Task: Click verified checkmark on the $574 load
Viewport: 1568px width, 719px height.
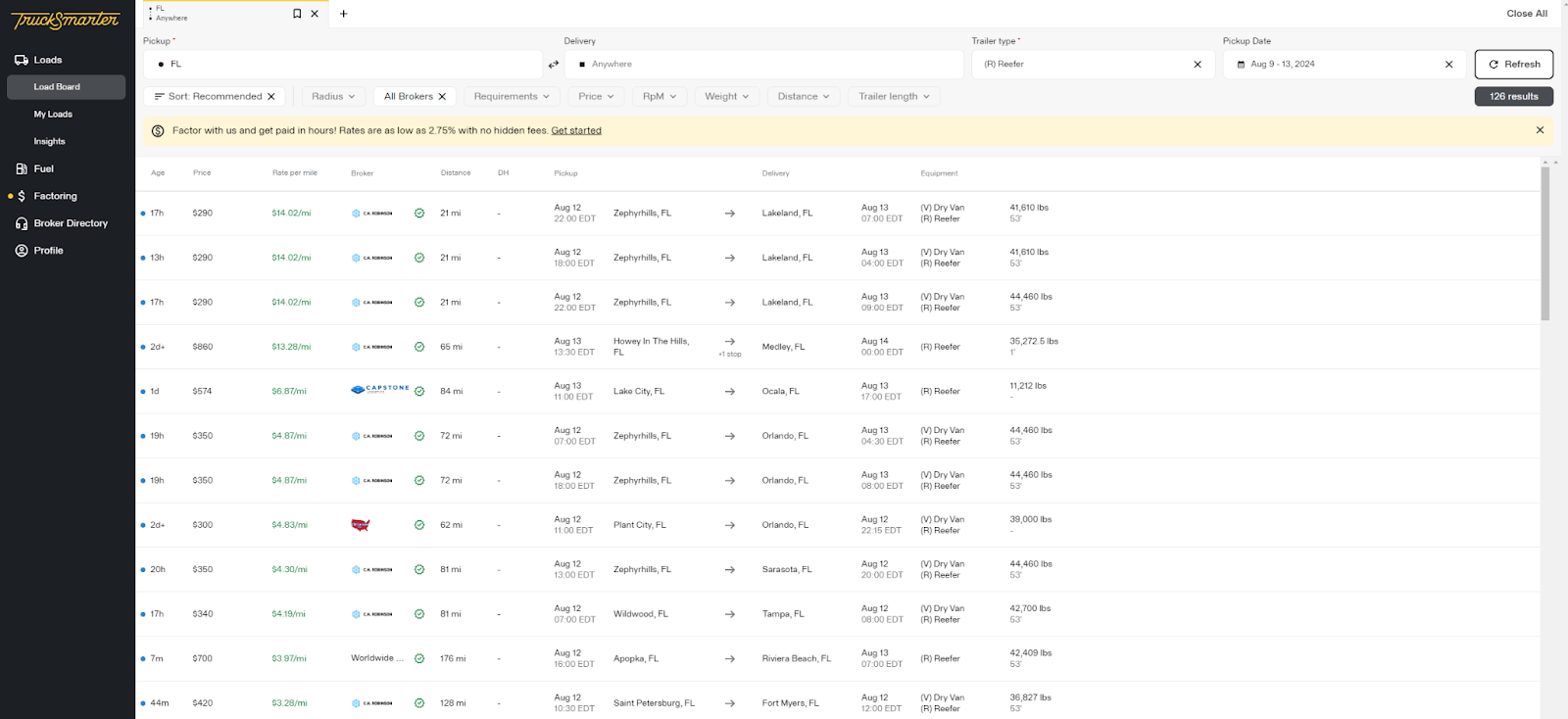Action: point(419,391)
